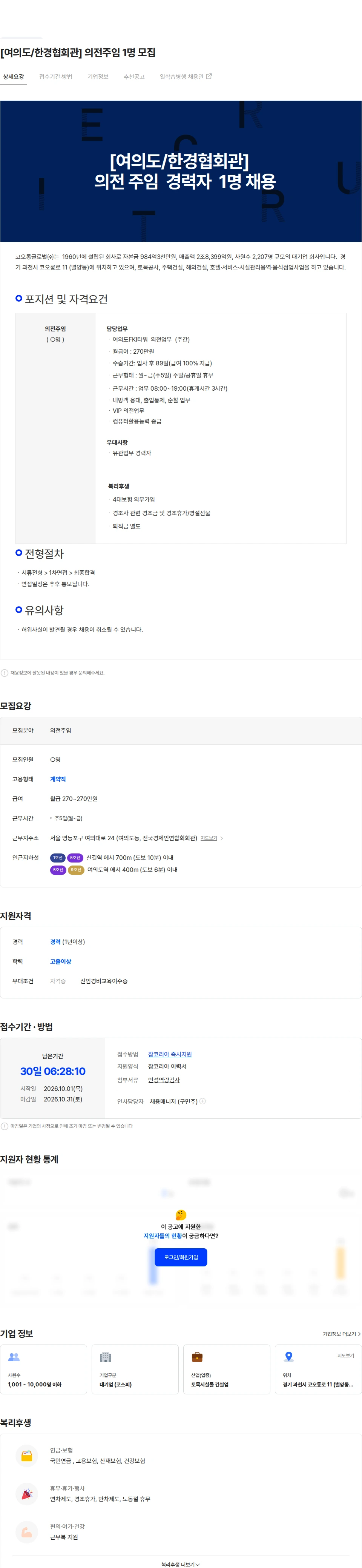The width and height of the screenshot is (362, 1568).
Task: Click the 고졸이상 education link
Action: pyautogui.click(x=60, y=961)
